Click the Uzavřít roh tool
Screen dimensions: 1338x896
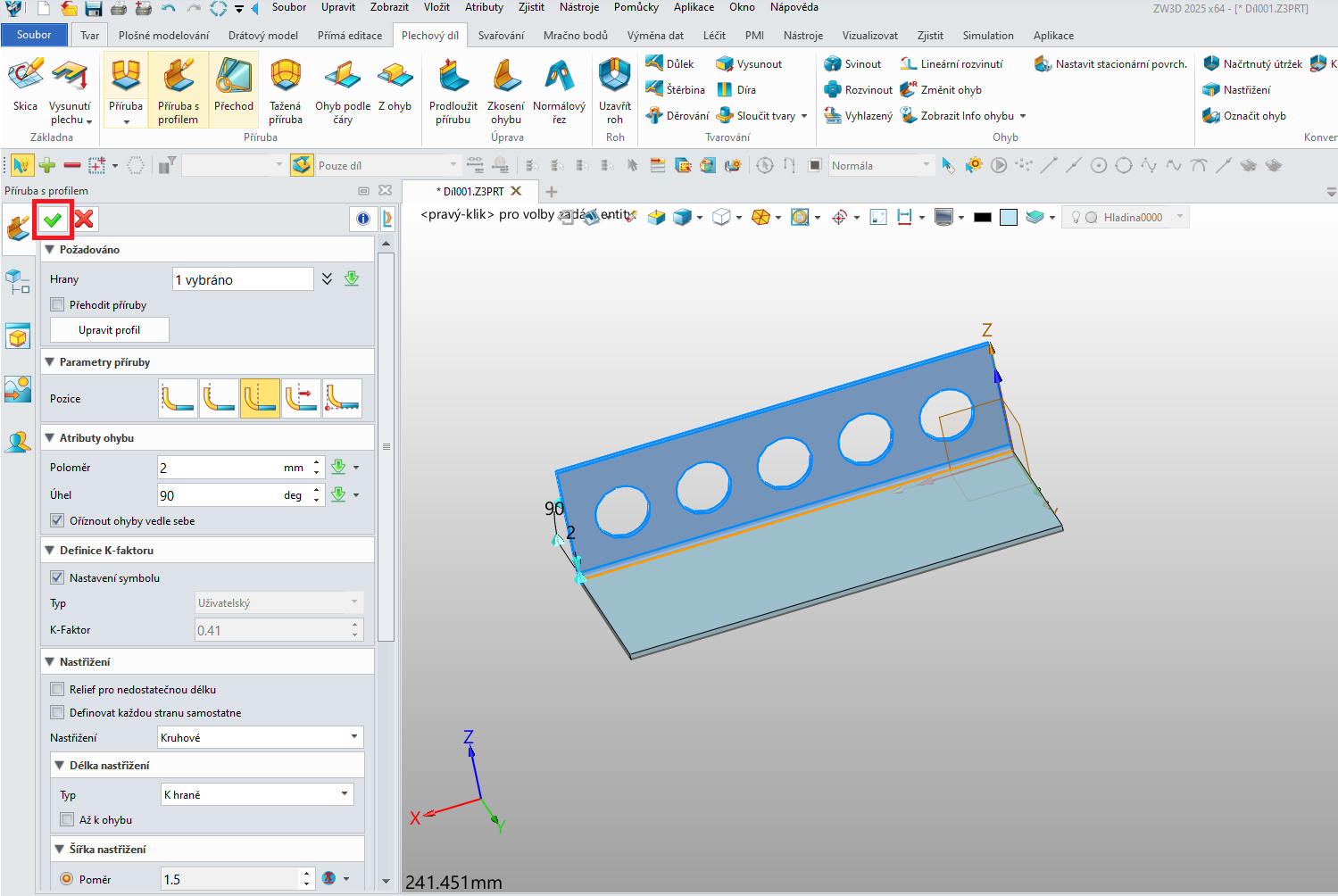pyautogui.click(x=615, y=91)
